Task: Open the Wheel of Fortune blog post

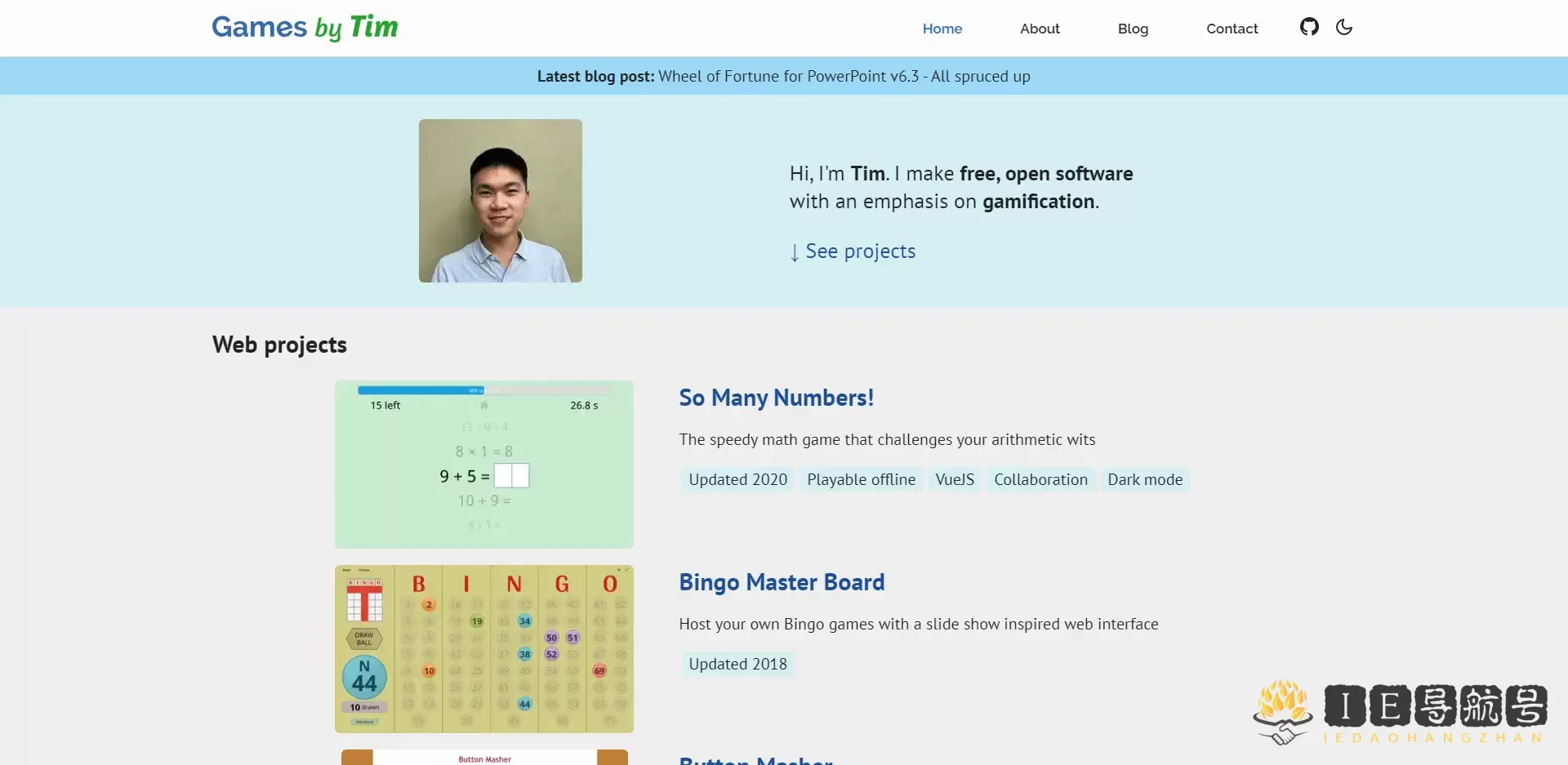Action: [x=844, y=76]
